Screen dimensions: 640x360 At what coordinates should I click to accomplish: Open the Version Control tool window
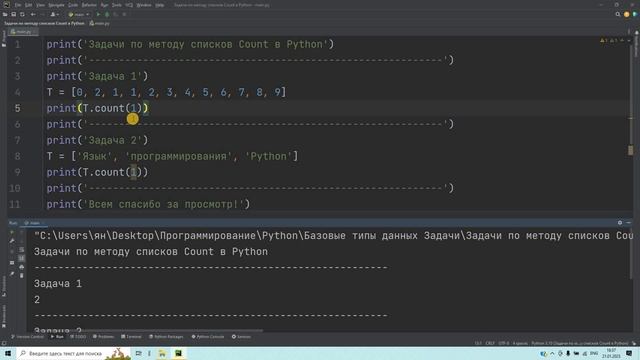click(27, 337)
